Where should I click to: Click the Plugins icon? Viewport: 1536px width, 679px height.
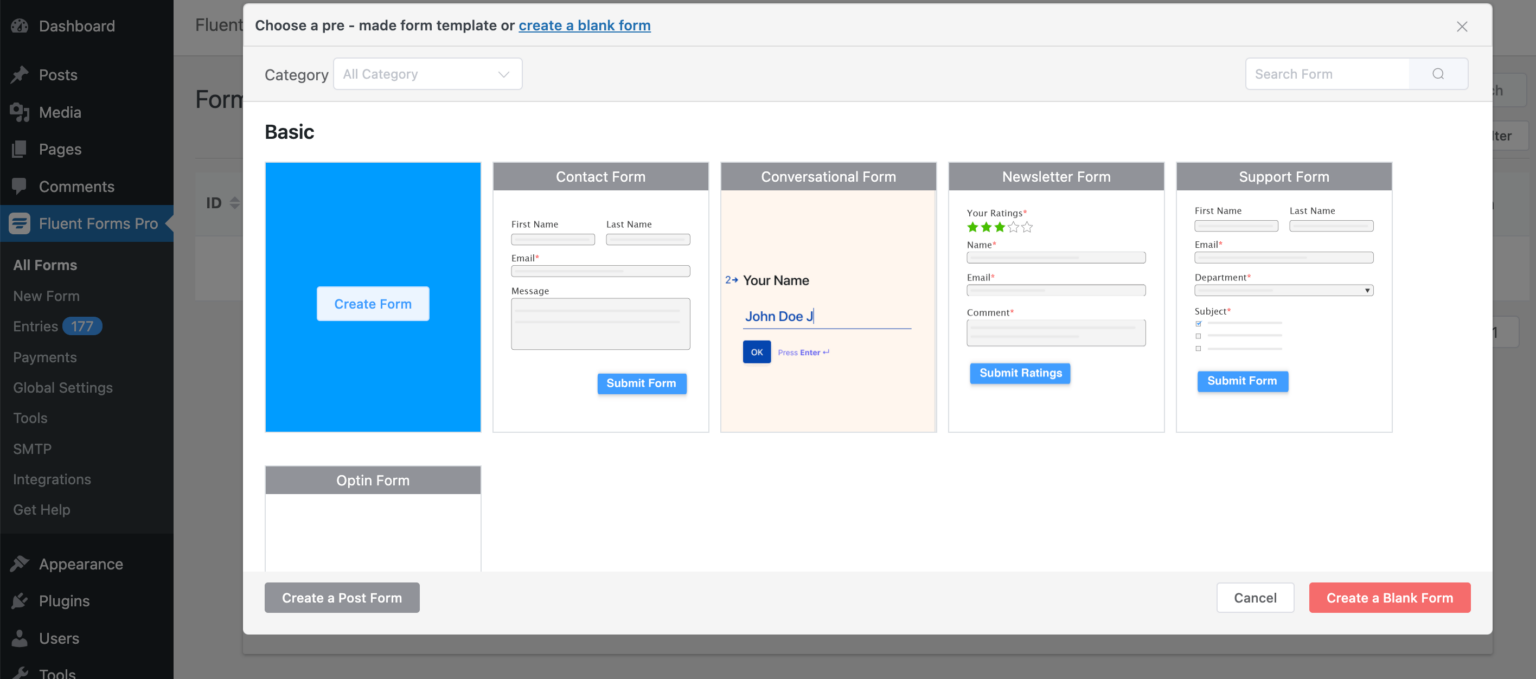pyautogui.click(x=22, y=600)
